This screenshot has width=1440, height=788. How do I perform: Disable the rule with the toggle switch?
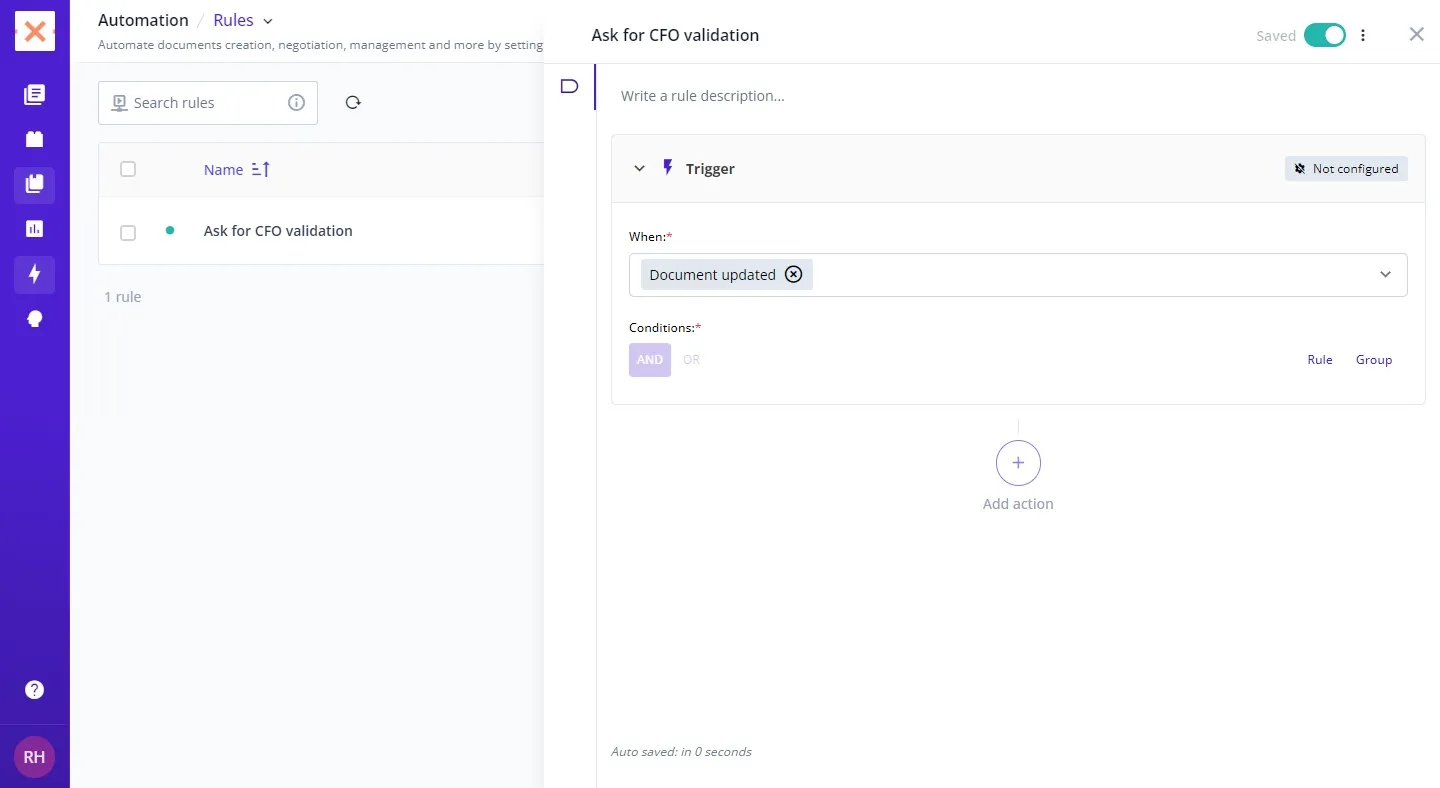point(1325,36)
